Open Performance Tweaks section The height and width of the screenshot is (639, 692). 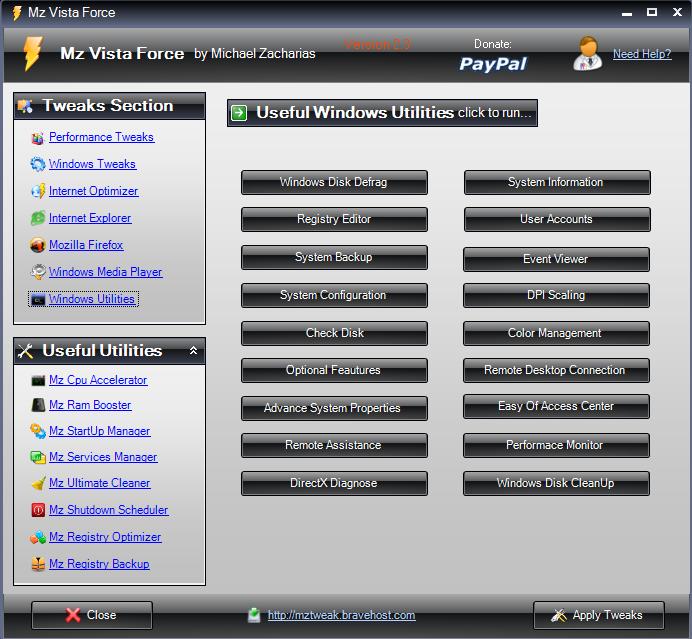click(x=101, y=137)
